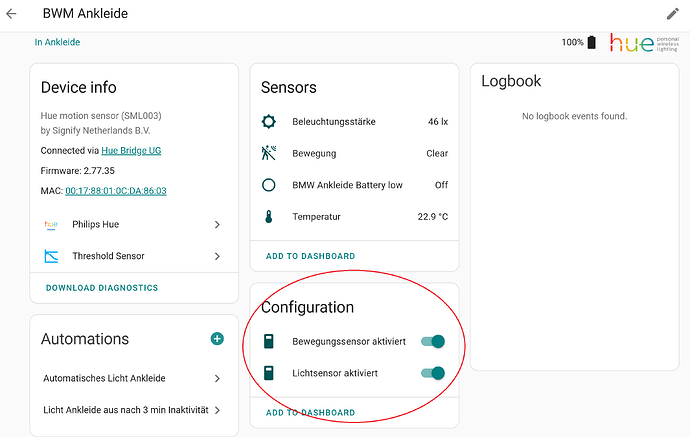This screenshot has height=437, width=690.
Task: Click the Bewegungssensor aktiviert label
Action: click(x=349, y=342)
